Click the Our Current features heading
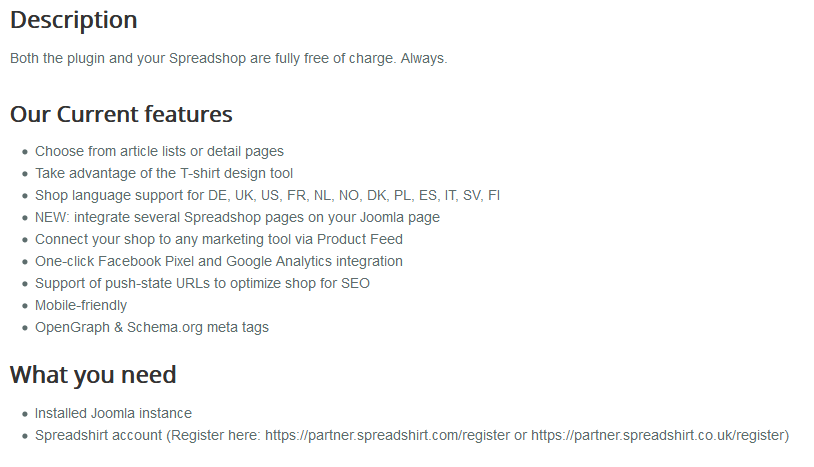This screenshot has width=814, height=467. click(x=121, y=114)
